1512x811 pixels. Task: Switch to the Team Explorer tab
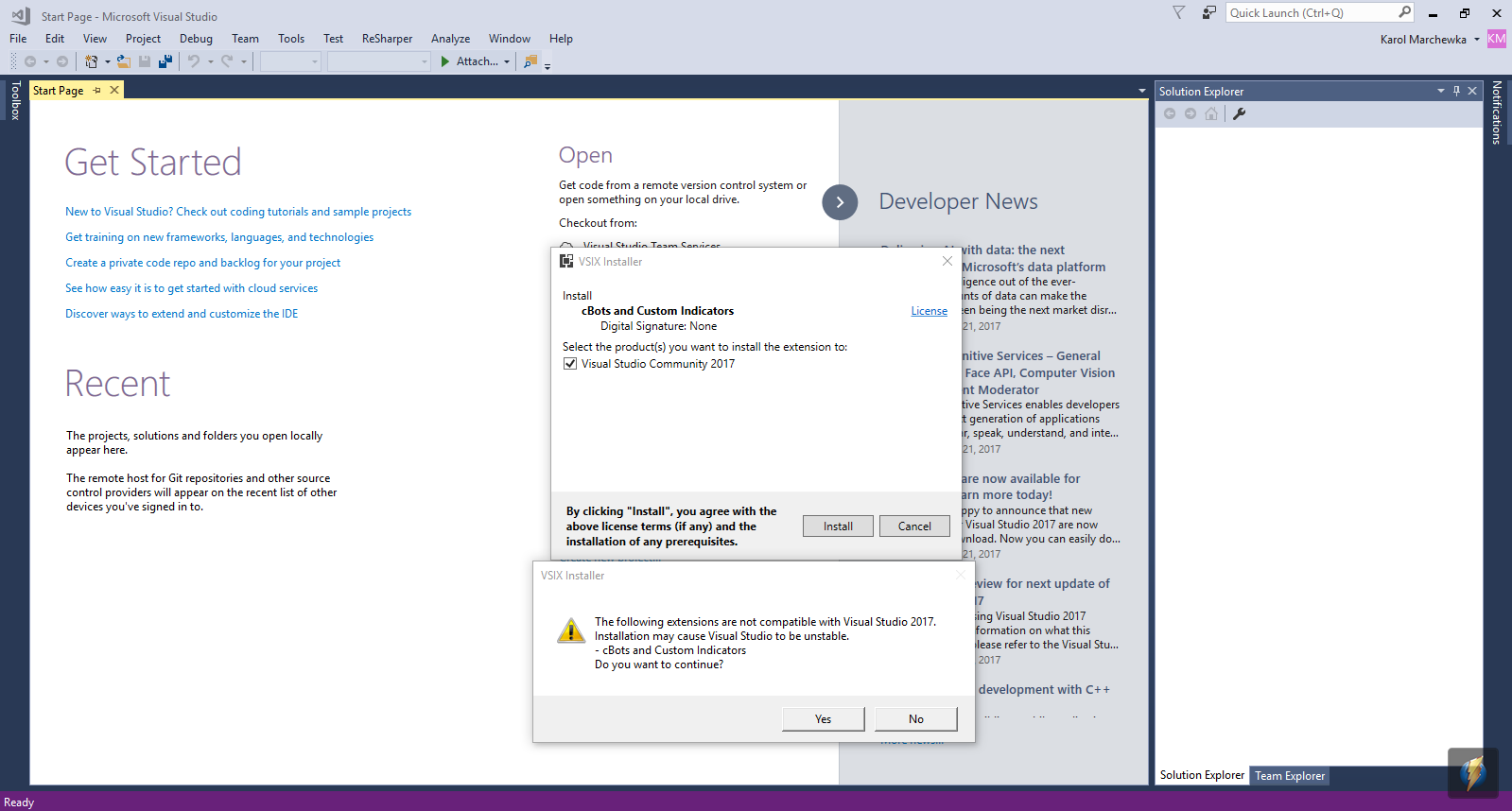point(1290,776)
